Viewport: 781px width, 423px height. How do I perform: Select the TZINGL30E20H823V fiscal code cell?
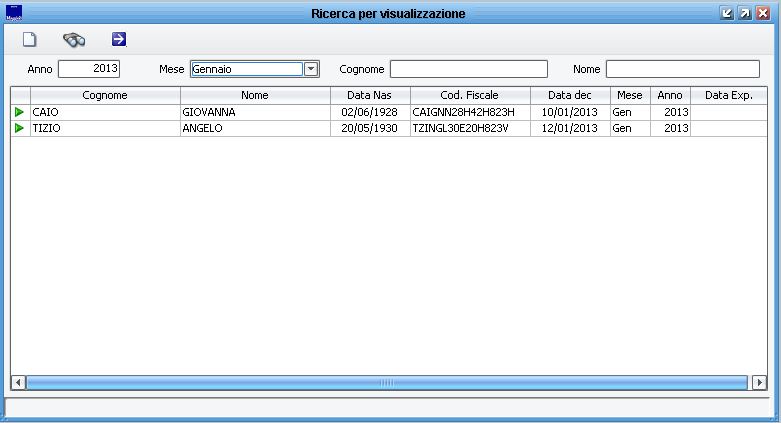tap(469, 128)
